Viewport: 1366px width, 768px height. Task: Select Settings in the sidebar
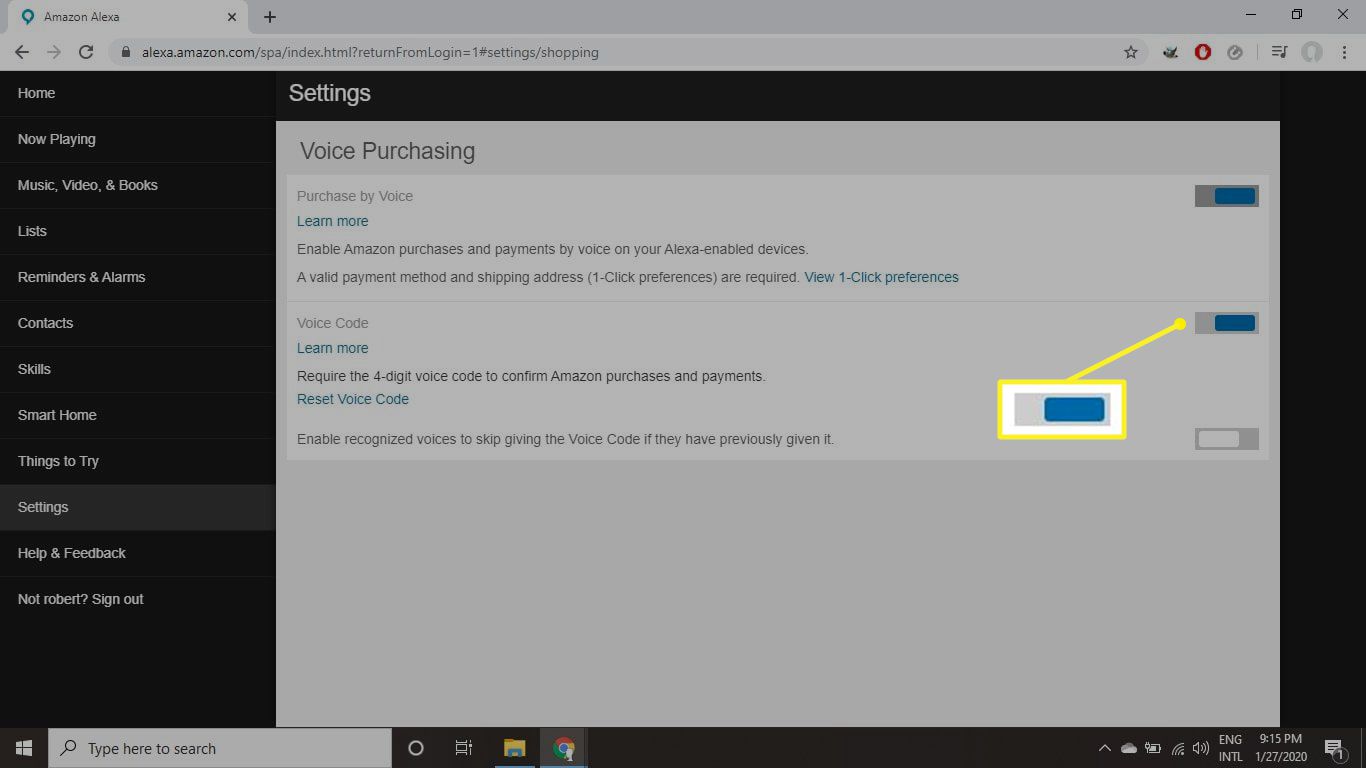(x=137, y=507)
